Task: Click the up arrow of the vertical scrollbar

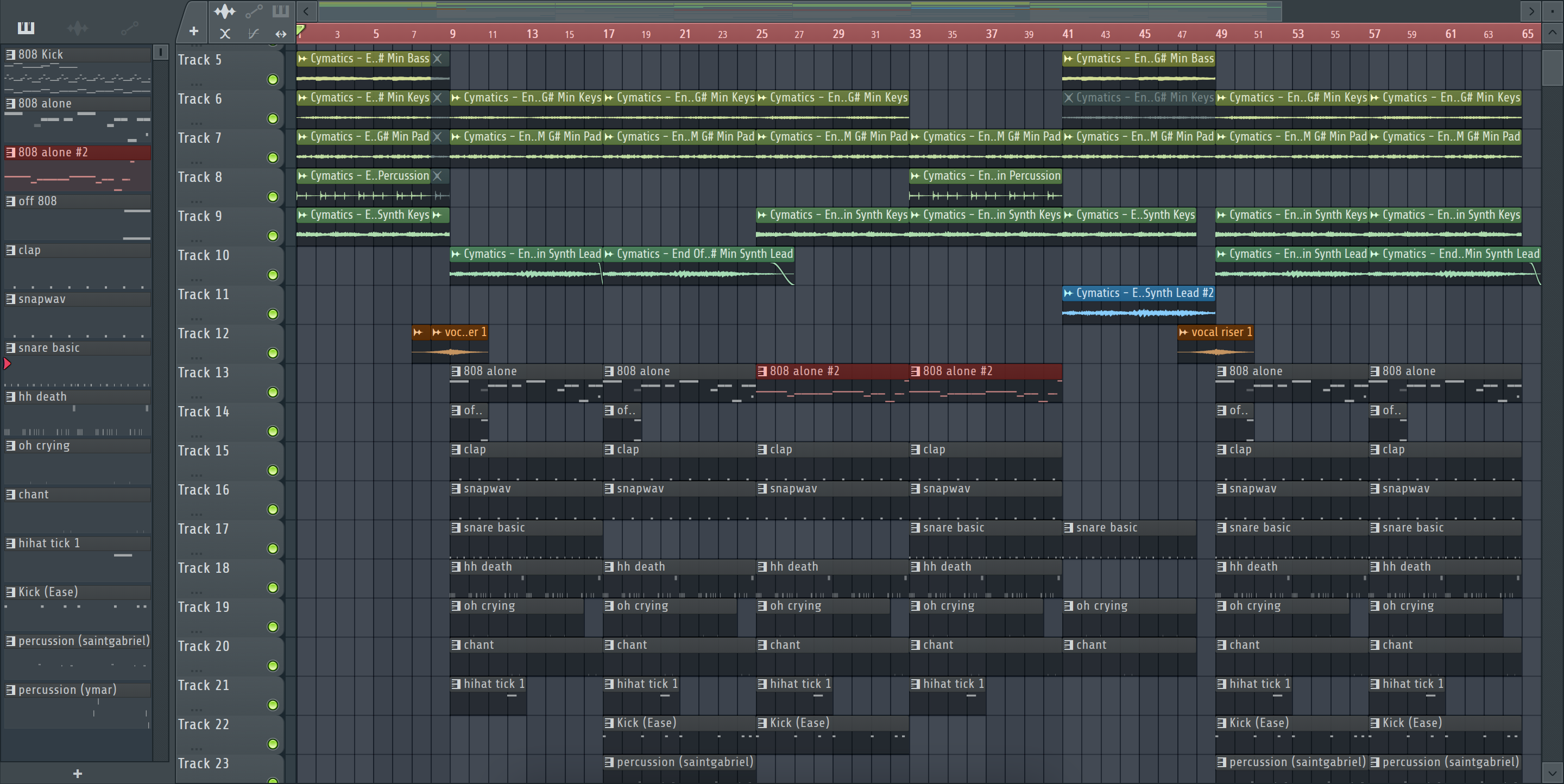Action: (x=1553, y=33)
